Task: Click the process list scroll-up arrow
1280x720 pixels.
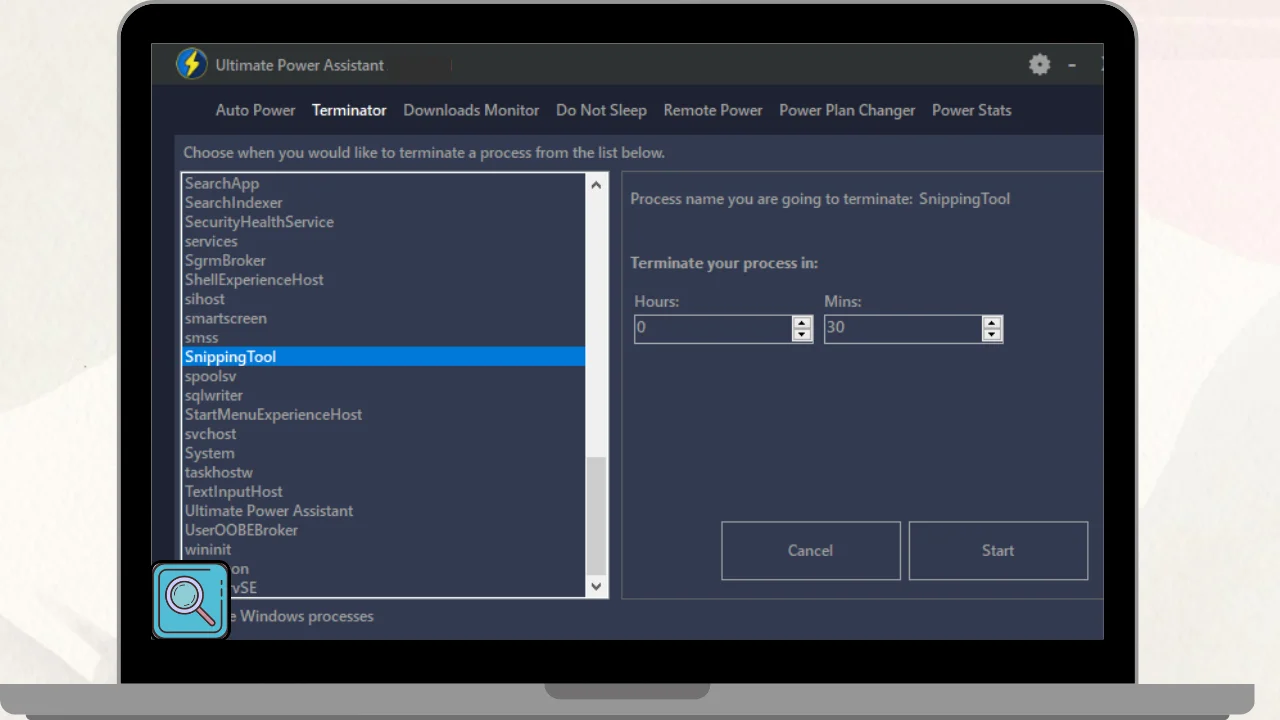Action: click(x=596, y=185)
